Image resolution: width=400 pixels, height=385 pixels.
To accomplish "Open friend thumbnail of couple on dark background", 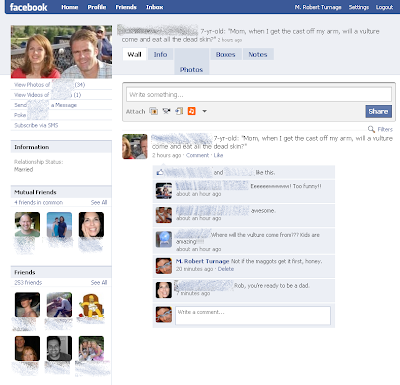I will point(27,348).
